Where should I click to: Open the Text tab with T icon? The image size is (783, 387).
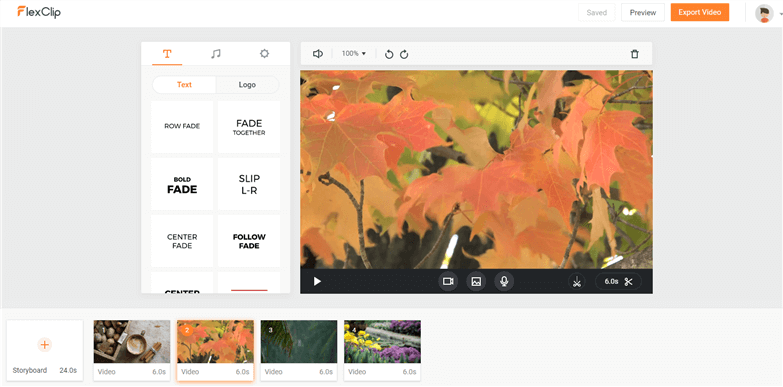click(x=167, y=54)
